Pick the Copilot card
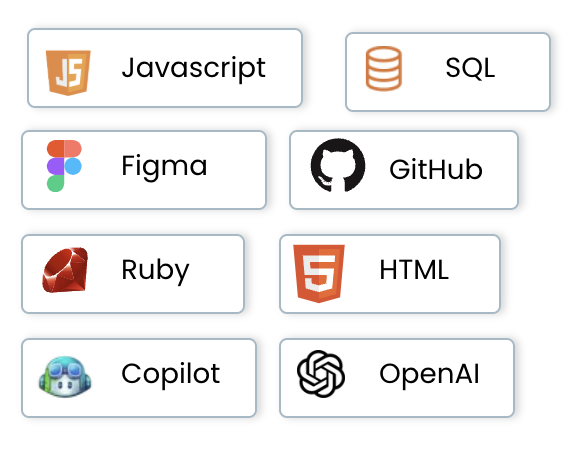This screenshot has height=464, width=578. pos(139,378)
